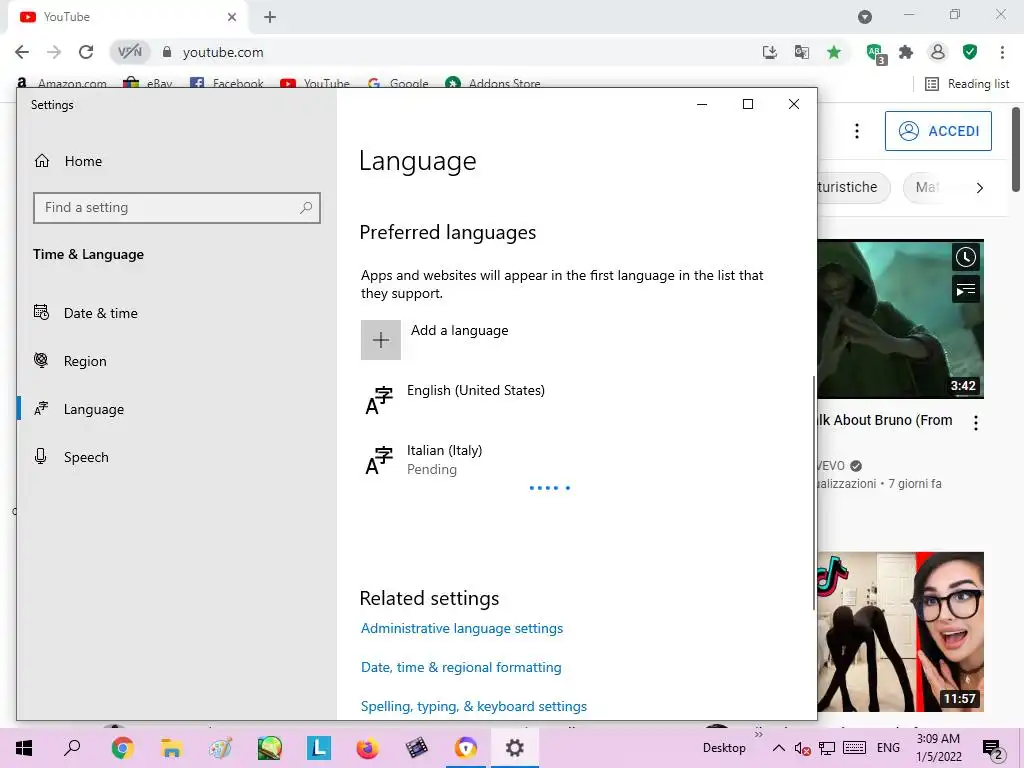Open Speech settings
The height and width of the screenshot is (768, 1024).
click(x=71, y=456)
